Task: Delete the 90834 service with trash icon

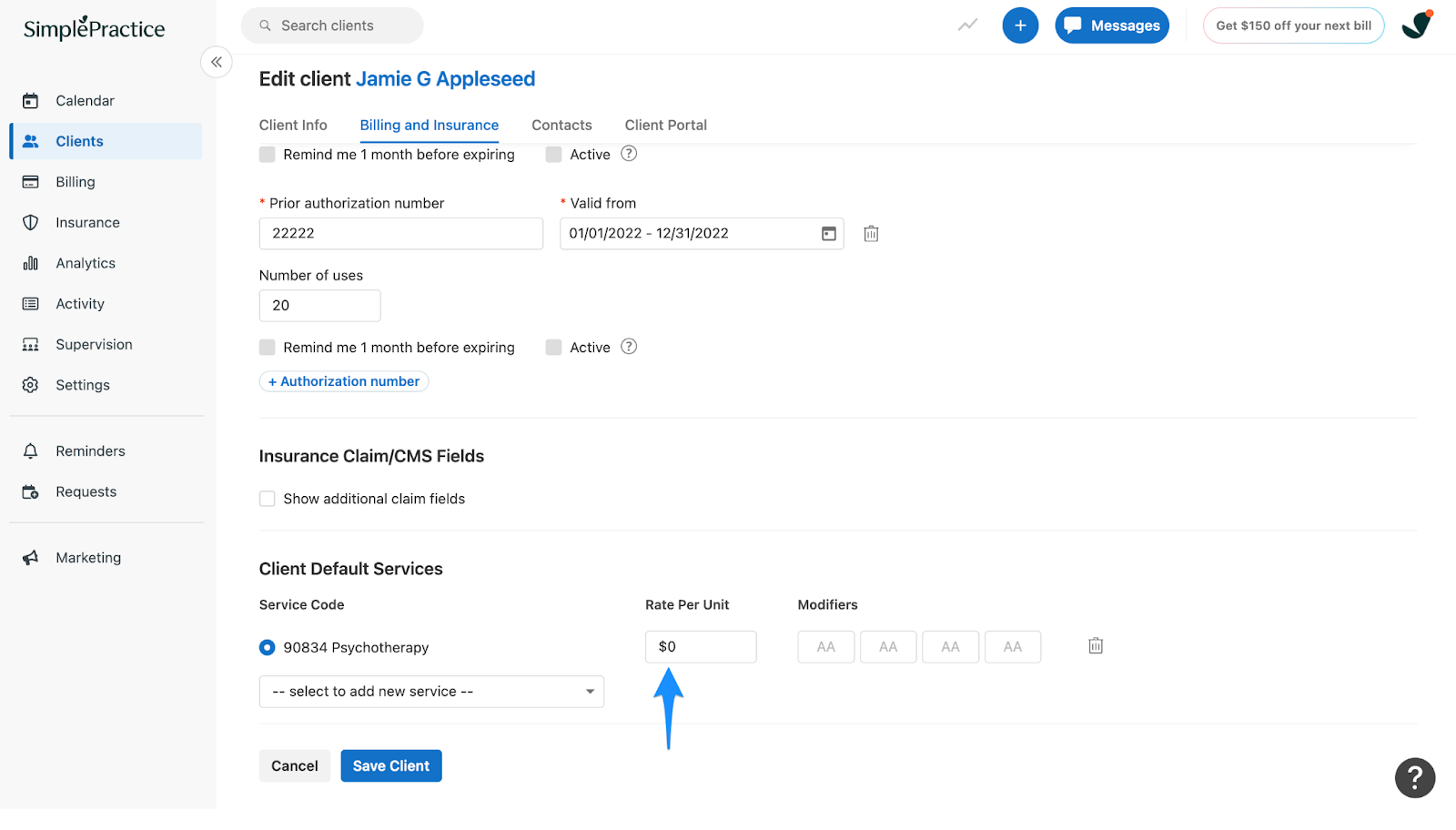Action: [x=1096, y=646]
